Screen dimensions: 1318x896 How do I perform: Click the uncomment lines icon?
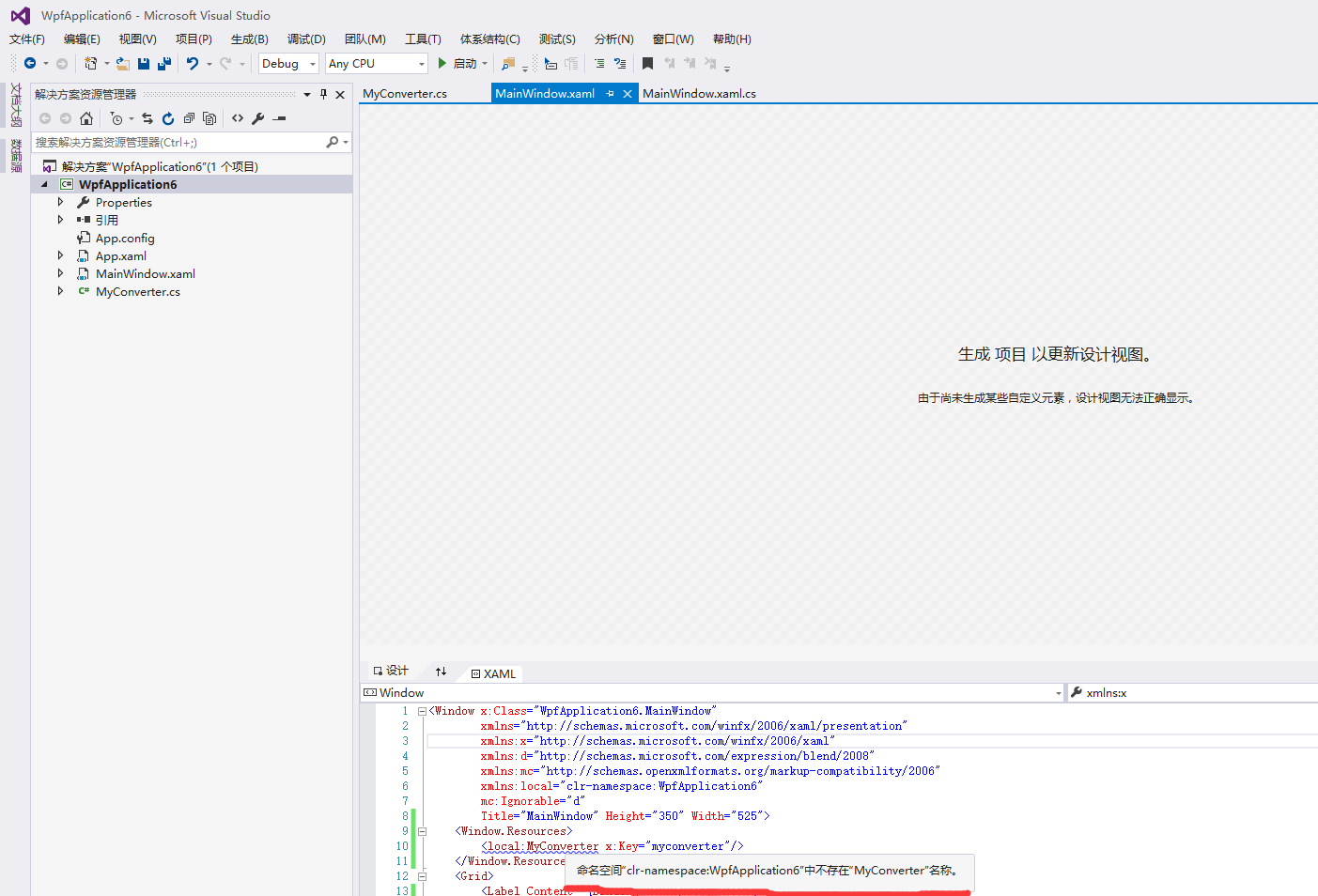620,63
